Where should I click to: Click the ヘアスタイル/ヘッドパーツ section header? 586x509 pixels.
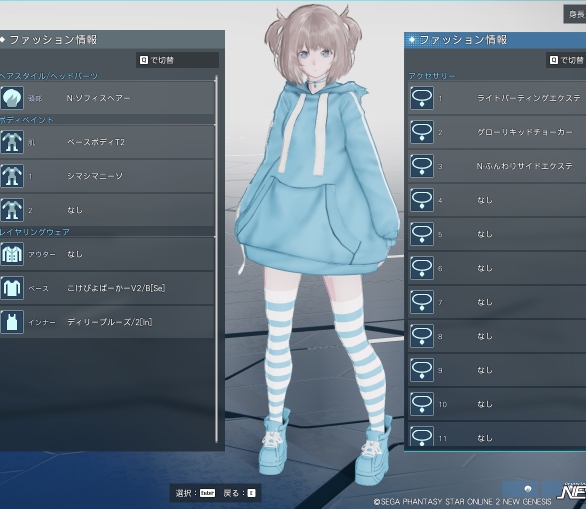point(49,76)
